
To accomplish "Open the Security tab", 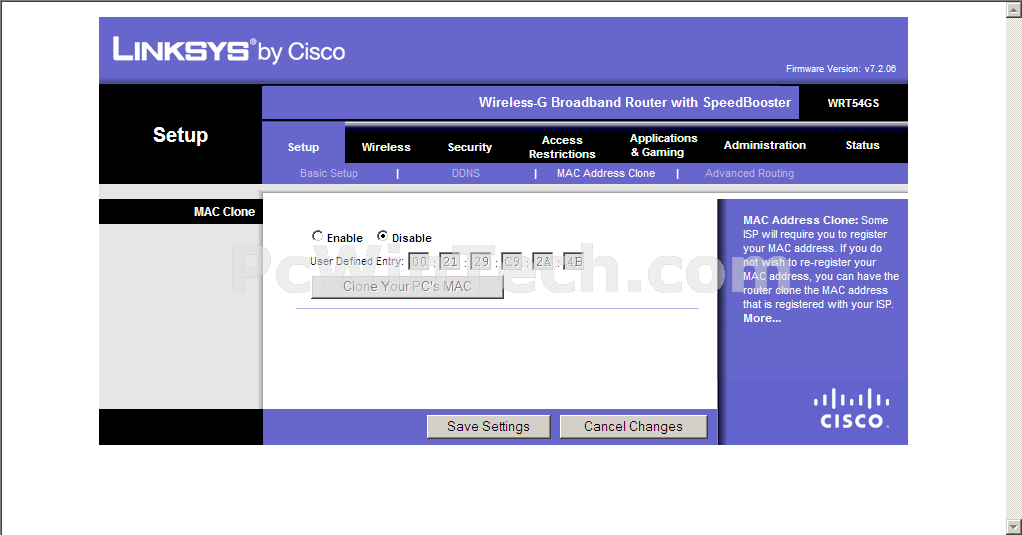I will (x=469, y=147).
